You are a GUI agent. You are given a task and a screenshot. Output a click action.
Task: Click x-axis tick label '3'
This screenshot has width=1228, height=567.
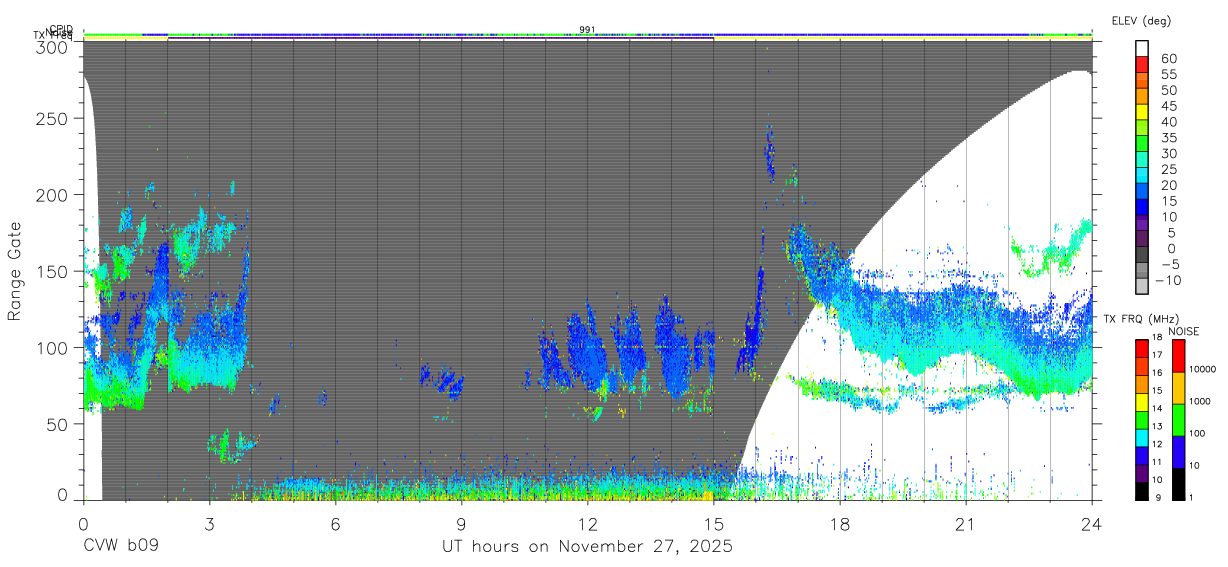click(209, 523)
